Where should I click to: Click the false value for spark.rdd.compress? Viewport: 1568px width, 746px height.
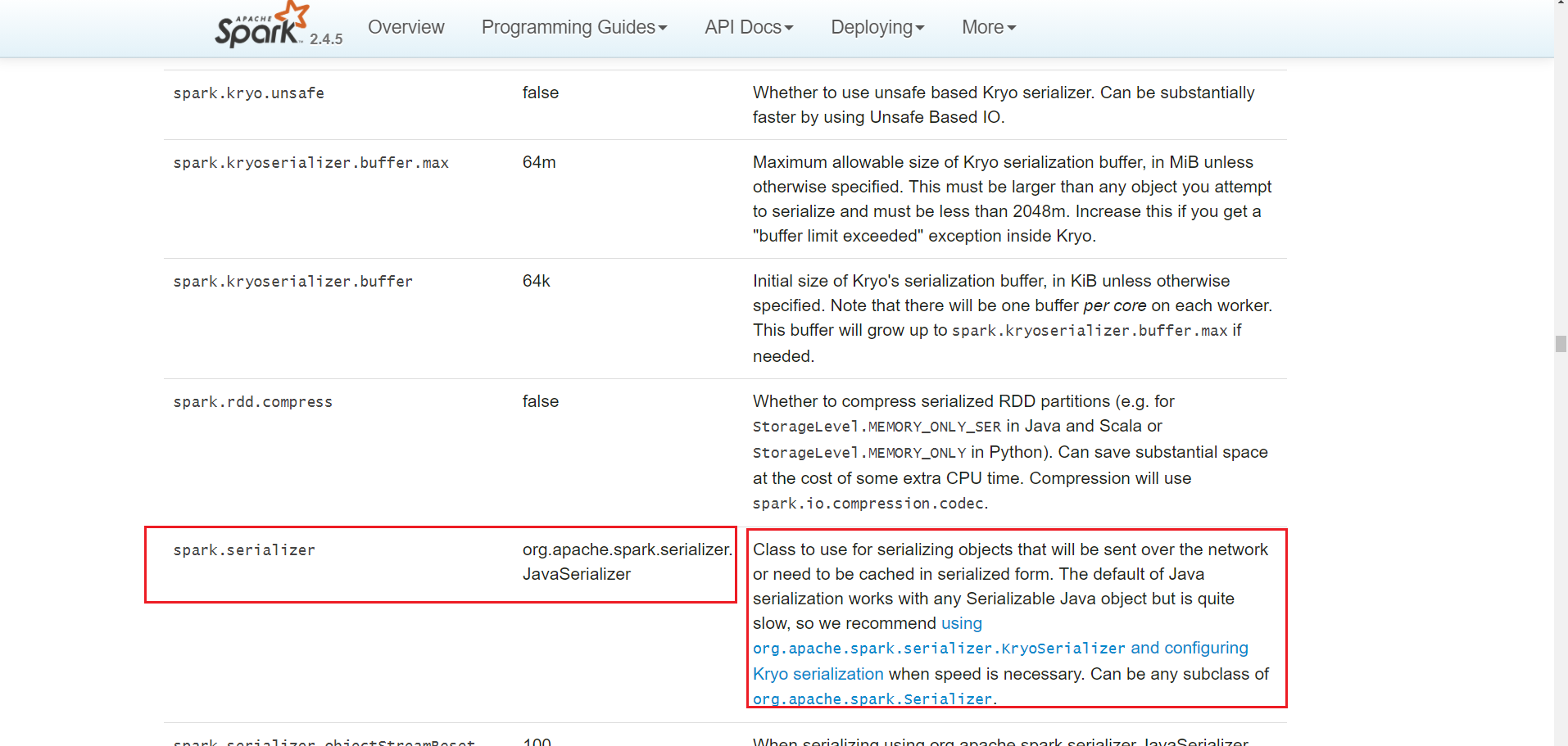point(540,401)
